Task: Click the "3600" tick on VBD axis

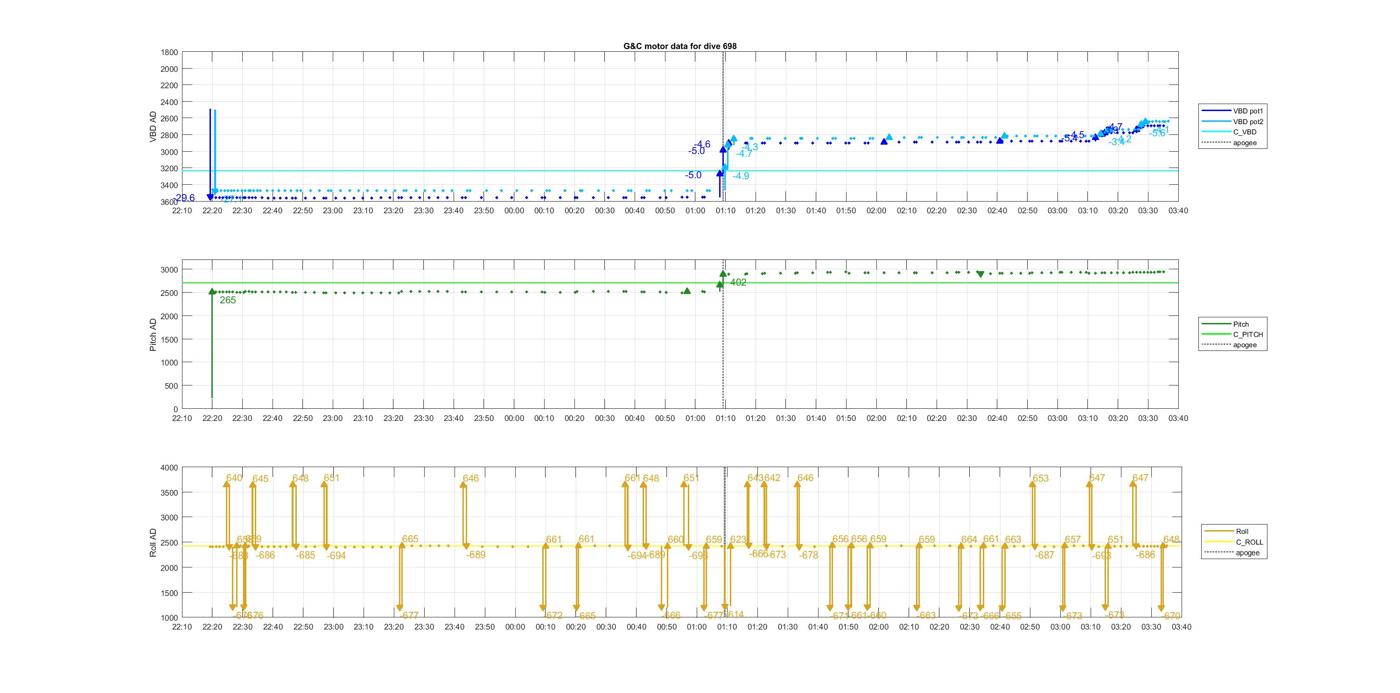Action: click(169, 202)
